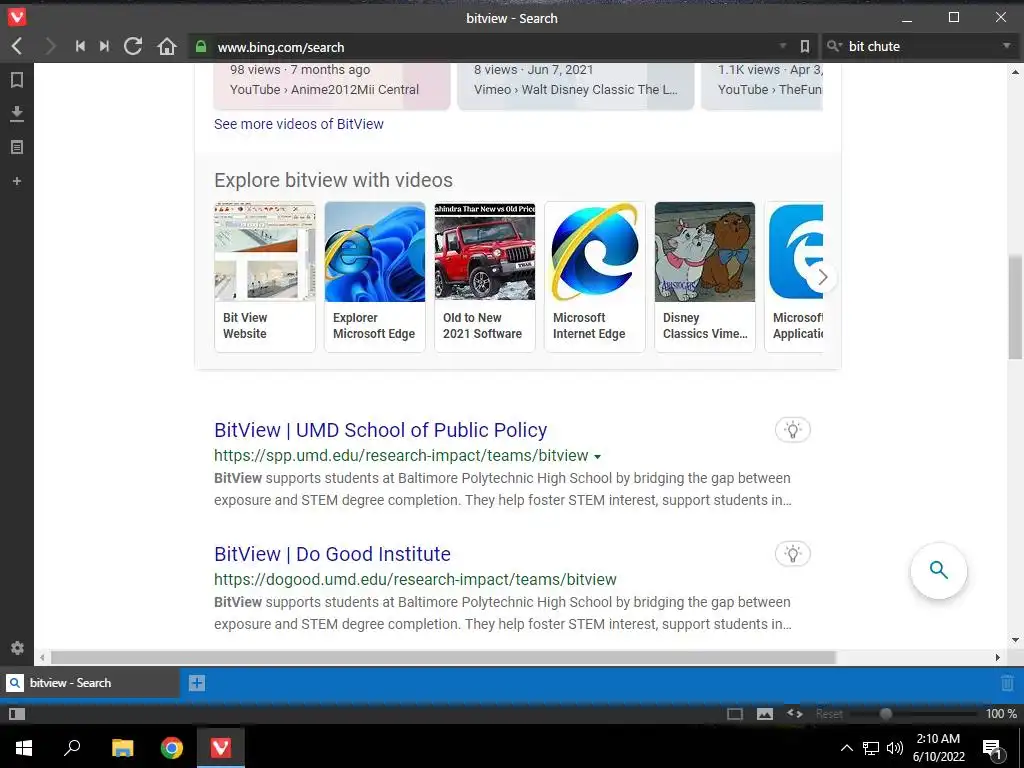The width and height of the screenshot is (1024, 768).
Task: Open File Explorer from the taskbar
Action: click(122, 748)
